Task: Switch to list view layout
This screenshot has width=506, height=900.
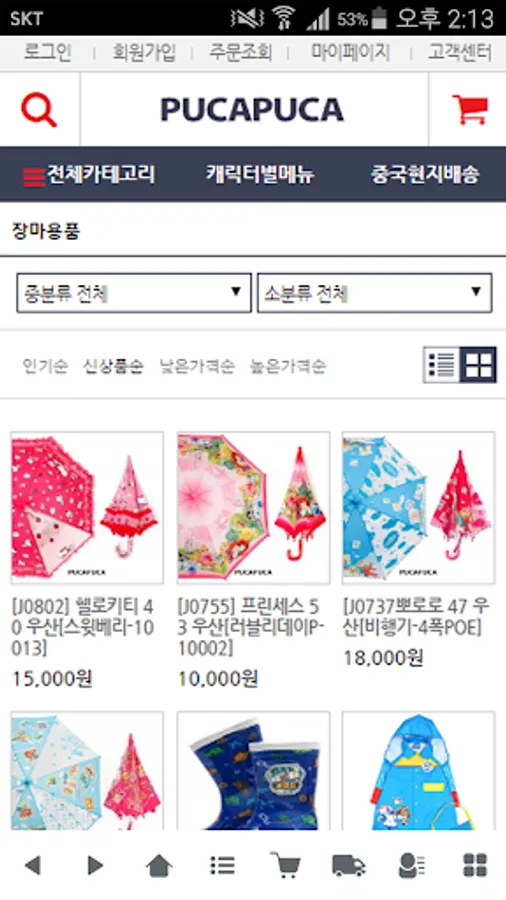Action: tap(441, 364)
